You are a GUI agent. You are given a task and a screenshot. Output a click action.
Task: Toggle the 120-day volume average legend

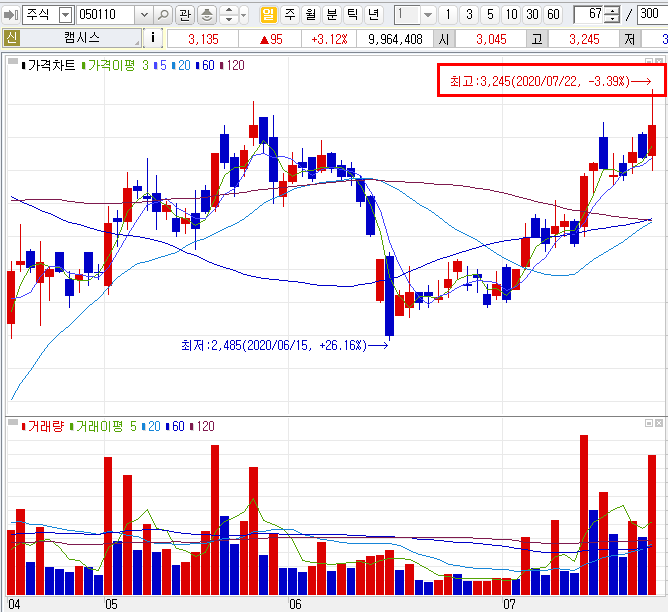click(202, 426)
